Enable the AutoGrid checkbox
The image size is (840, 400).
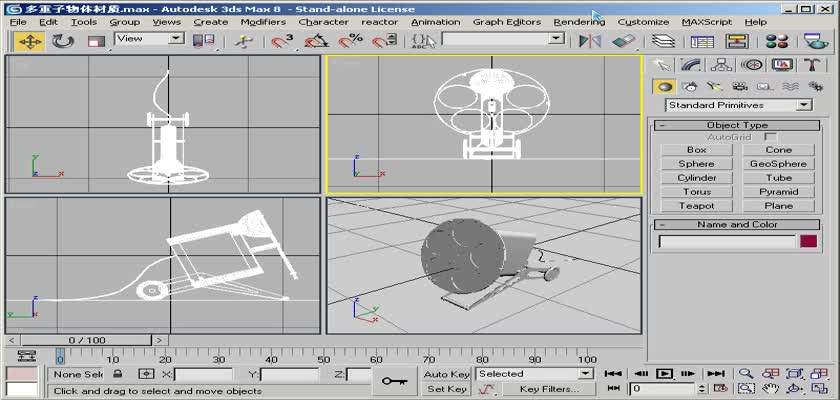[x=770, y=136]
